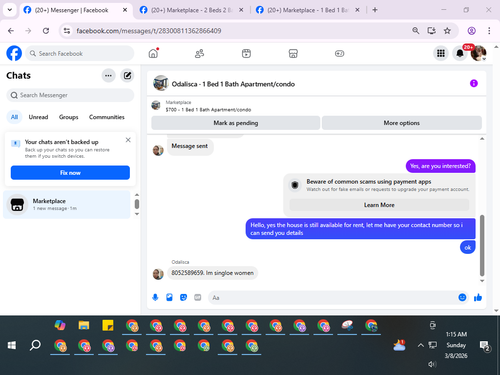Click More options button
The height and width of the screenshot is (375, 500).
(402, 123)
